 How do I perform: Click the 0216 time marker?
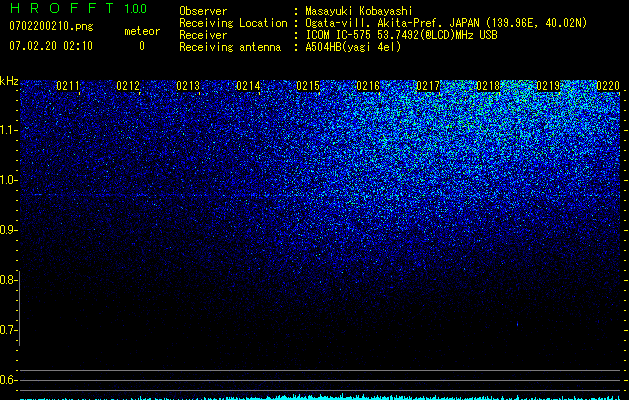click(x=368, y=86)
